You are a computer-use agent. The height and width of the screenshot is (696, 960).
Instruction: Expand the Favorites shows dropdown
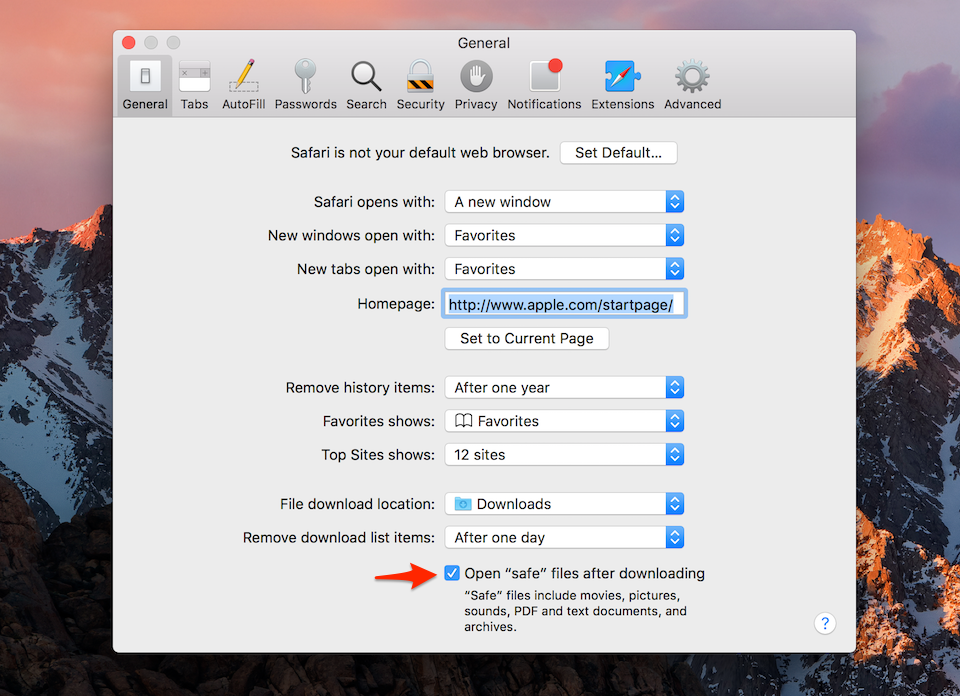coord(564,421)
